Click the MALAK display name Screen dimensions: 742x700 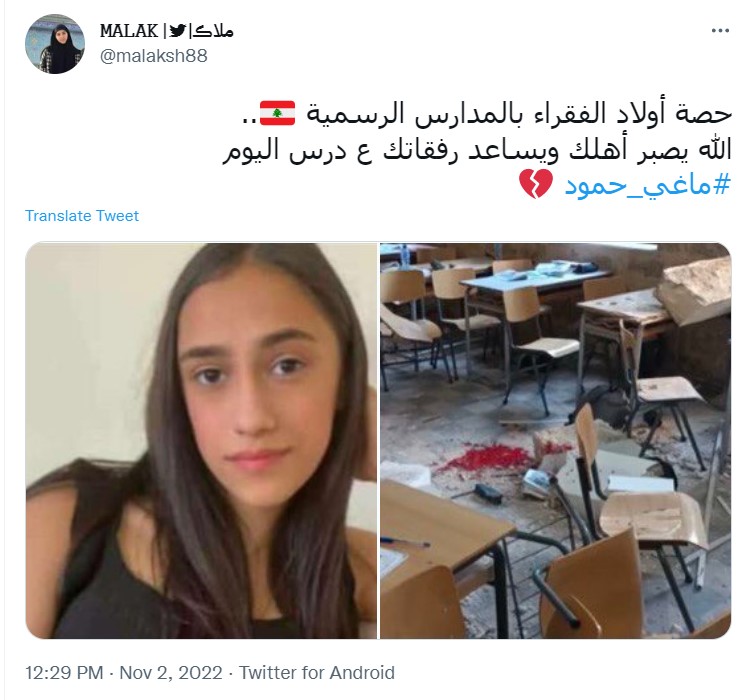click(x=128, y=31)
